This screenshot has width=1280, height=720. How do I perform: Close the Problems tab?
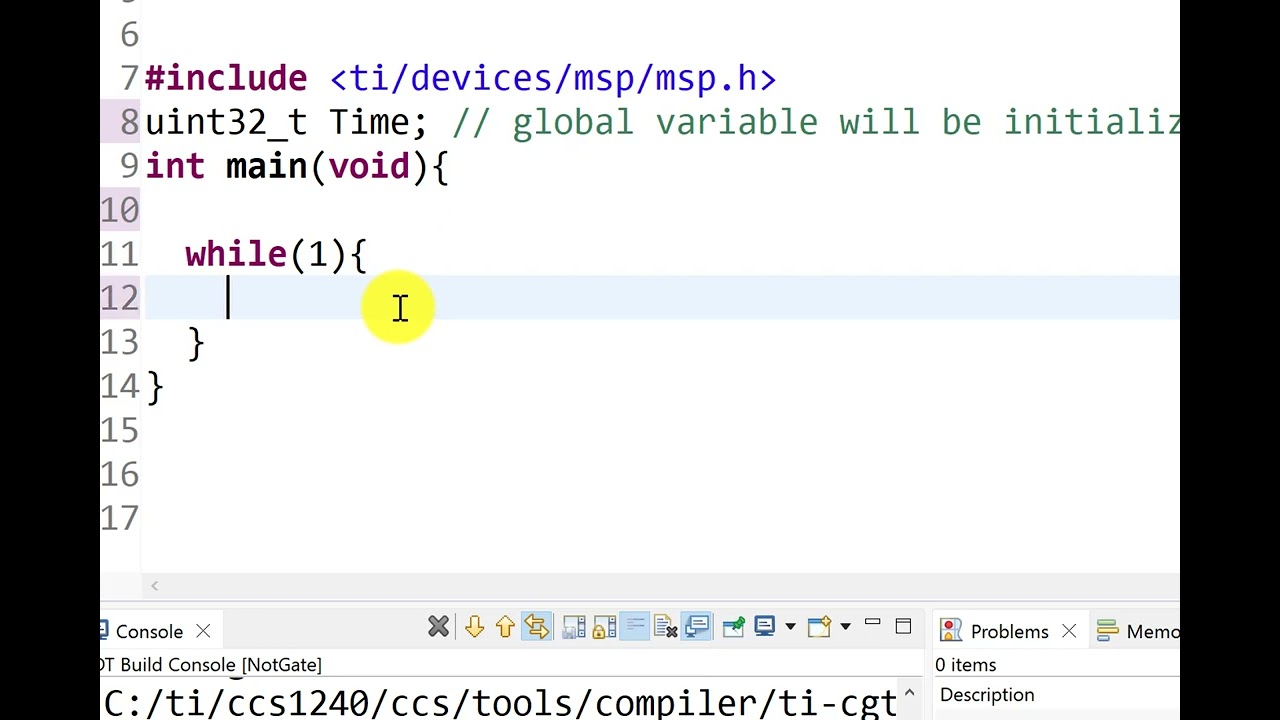[1069, 631]
